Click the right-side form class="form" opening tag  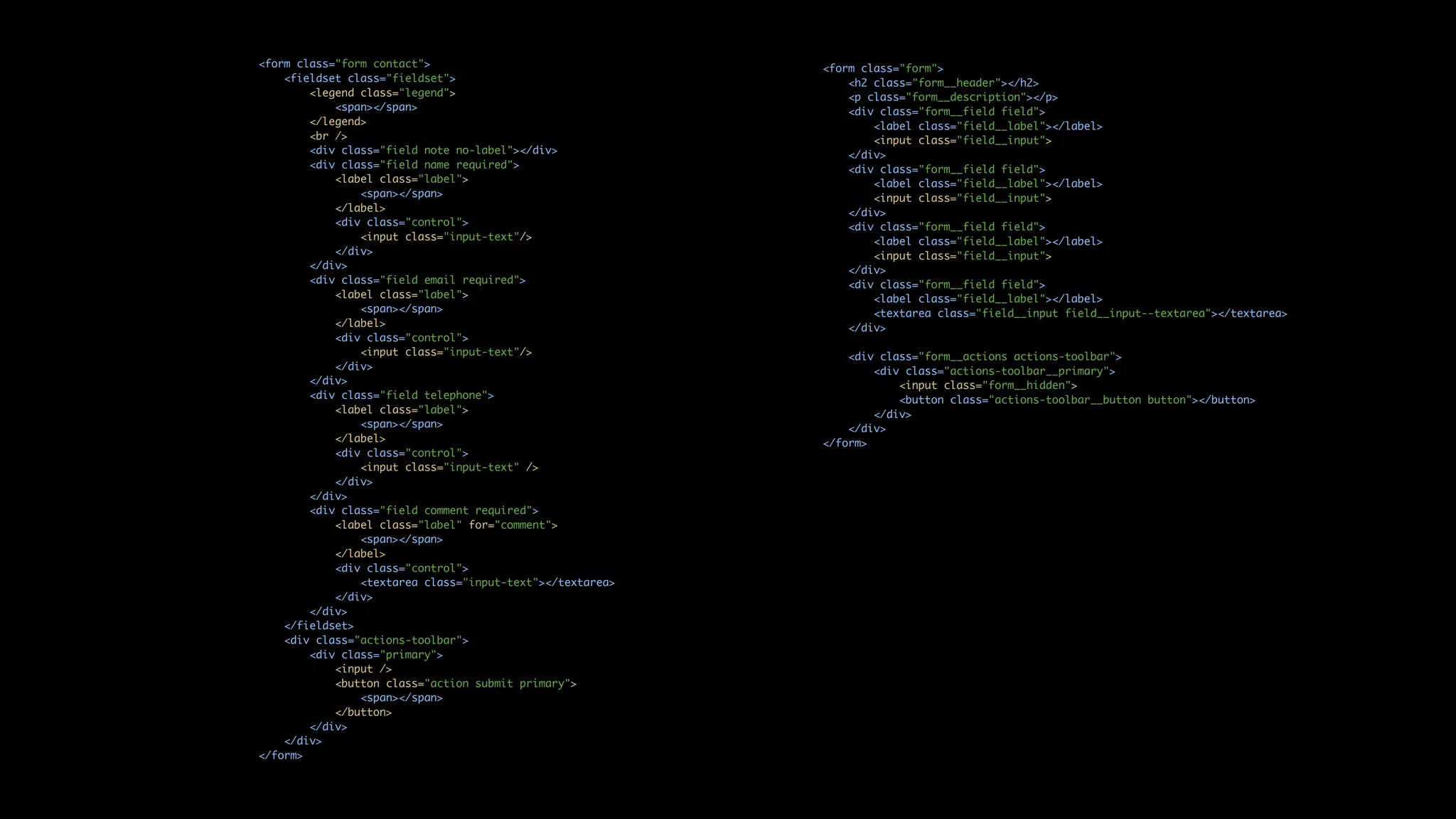click(x=882, y=69)
